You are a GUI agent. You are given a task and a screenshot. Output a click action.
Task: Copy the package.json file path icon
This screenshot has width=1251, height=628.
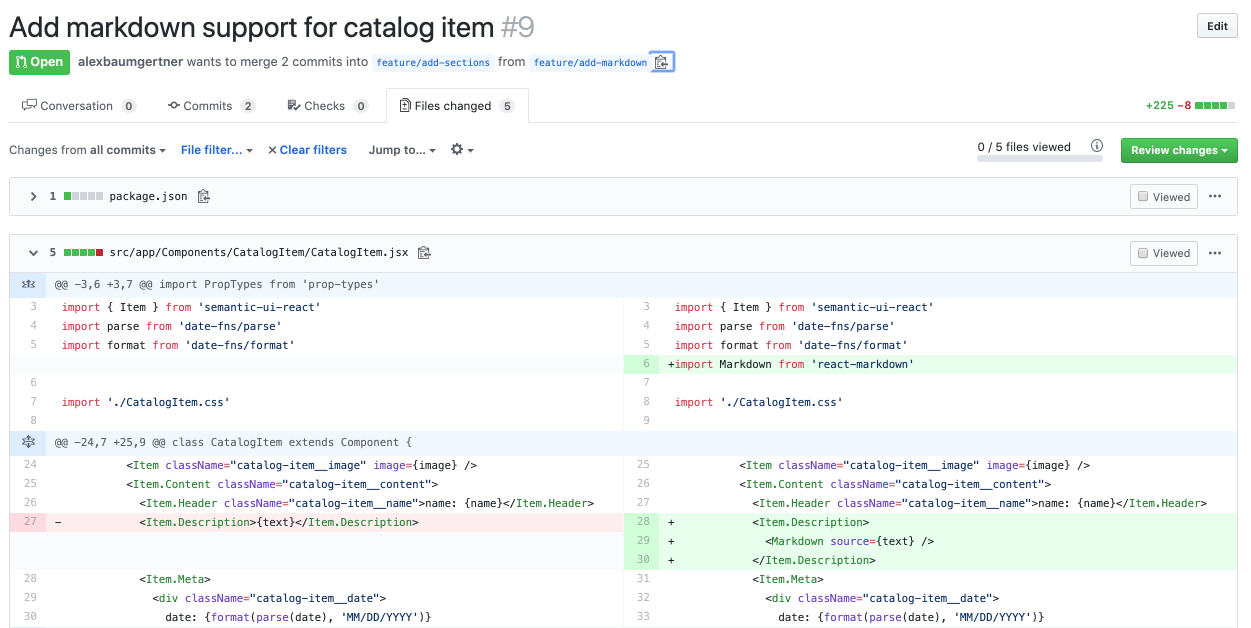(x=204, y=197)
